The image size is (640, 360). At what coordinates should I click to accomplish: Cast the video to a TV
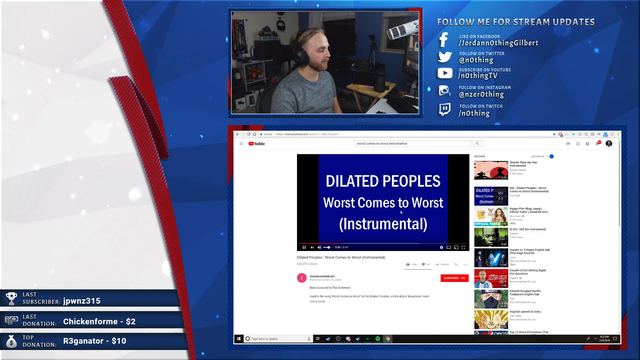[x=456, y=247]
